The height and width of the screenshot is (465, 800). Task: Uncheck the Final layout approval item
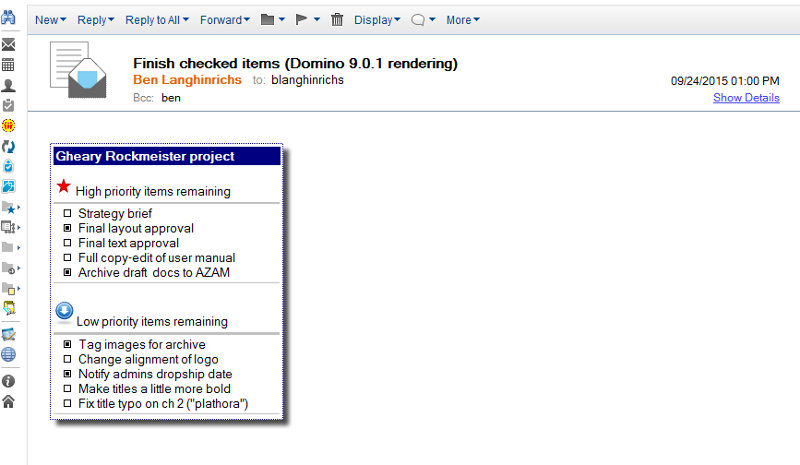(68, 228)
